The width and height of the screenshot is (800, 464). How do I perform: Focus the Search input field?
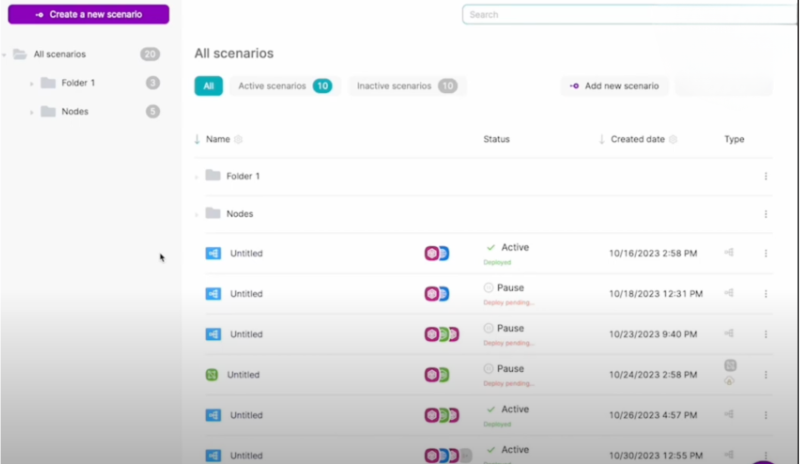[630, 14]
